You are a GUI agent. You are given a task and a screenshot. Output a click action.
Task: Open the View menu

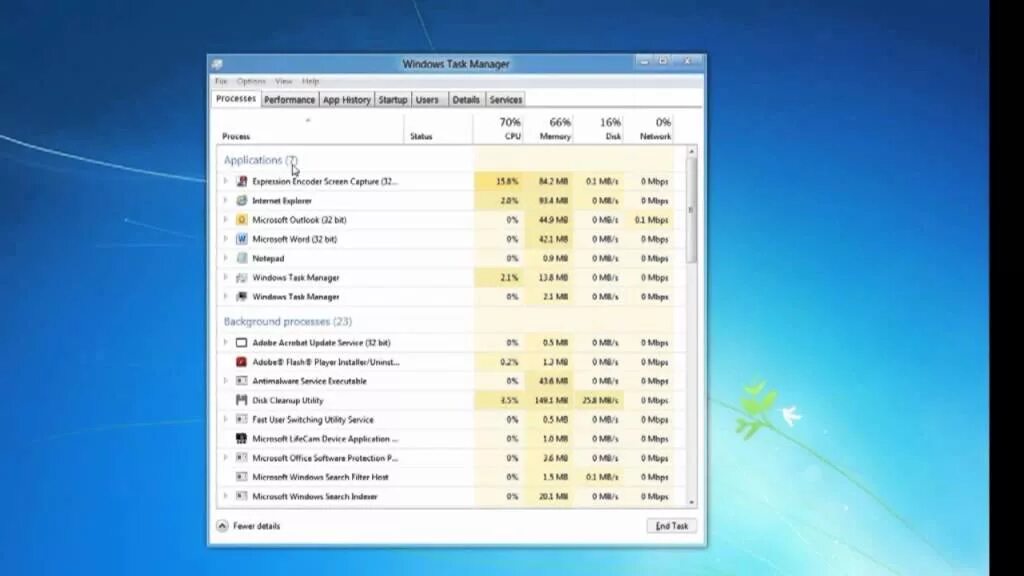(x=283, y=81)
